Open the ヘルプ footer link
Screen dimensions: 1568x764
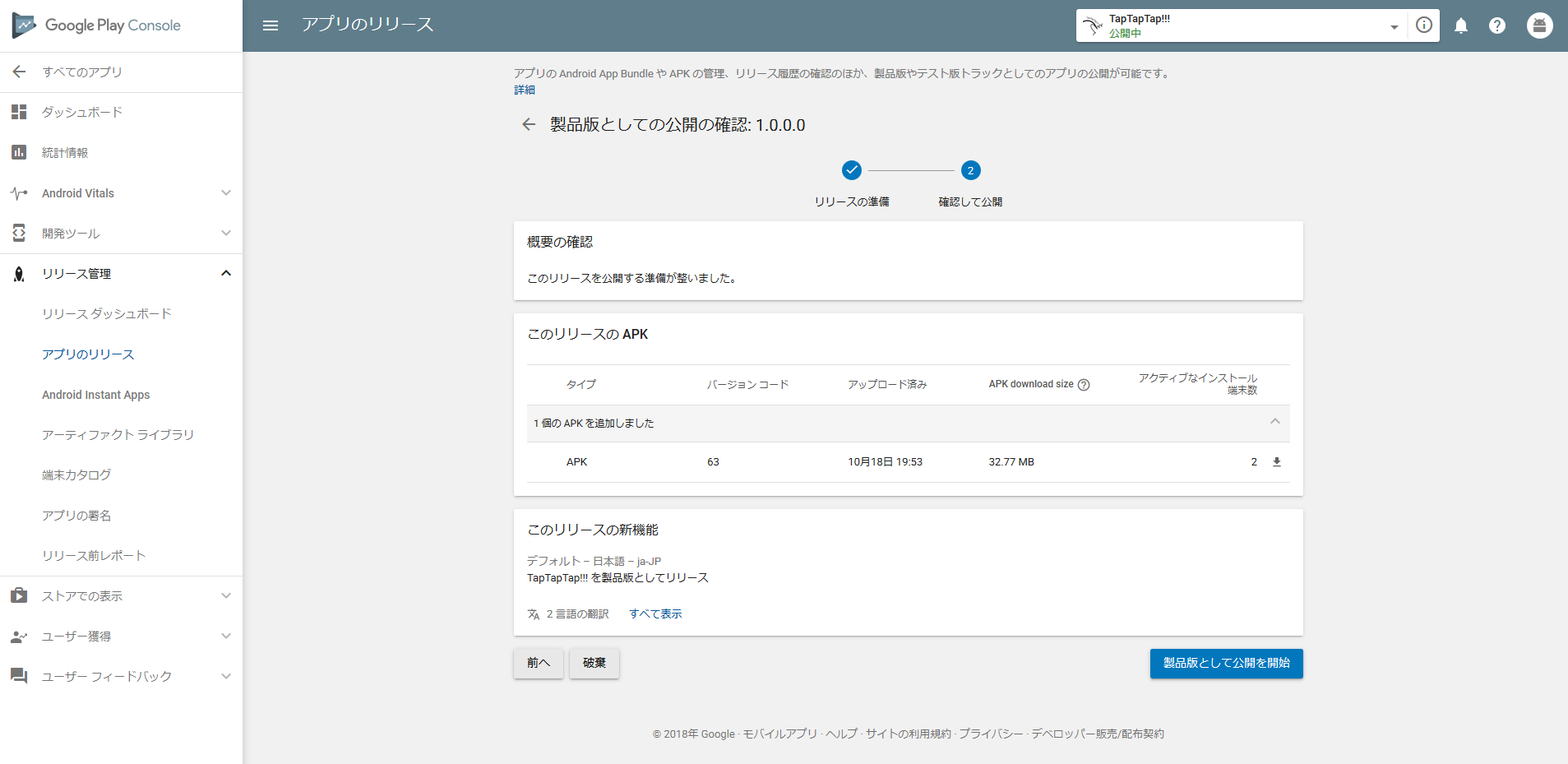coord(842,734)
